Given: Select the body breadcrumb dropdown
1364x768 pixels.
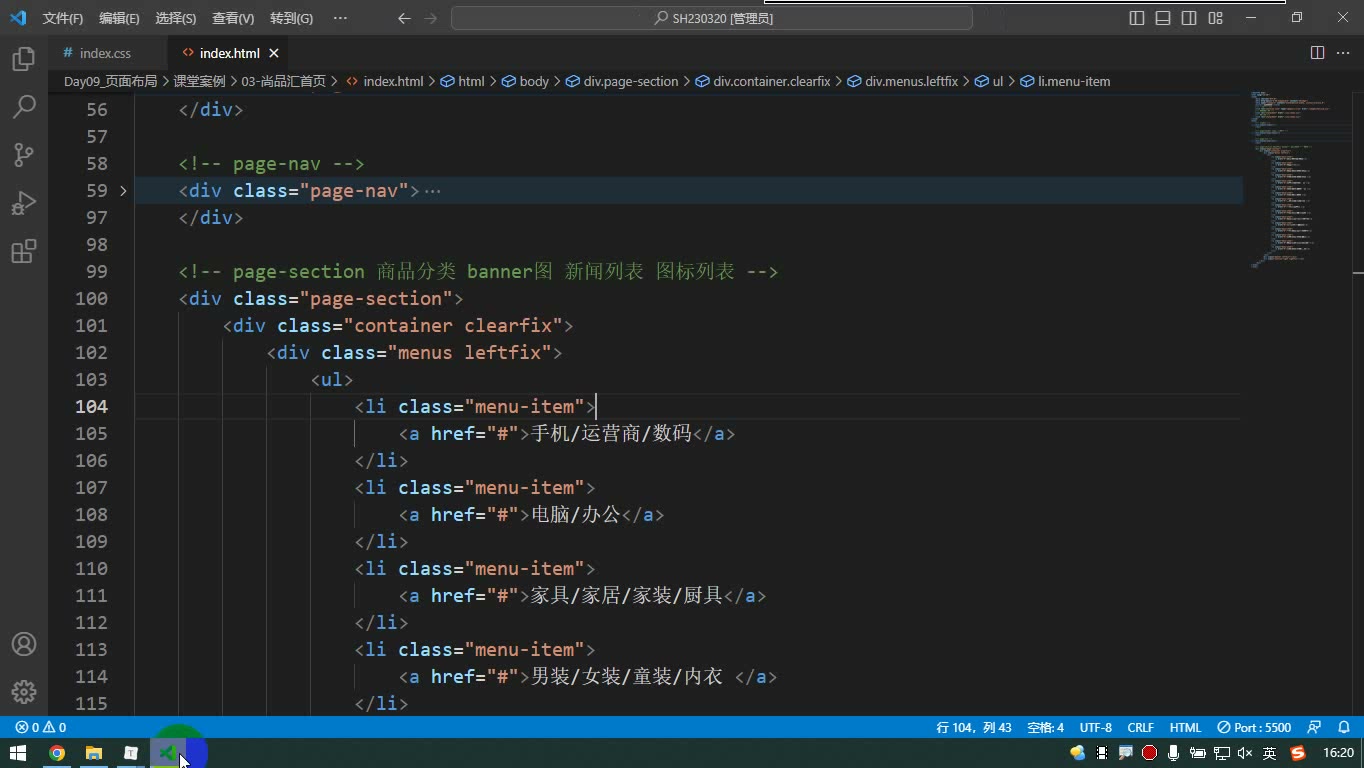Looking at the screenshot, I should 526,81.
